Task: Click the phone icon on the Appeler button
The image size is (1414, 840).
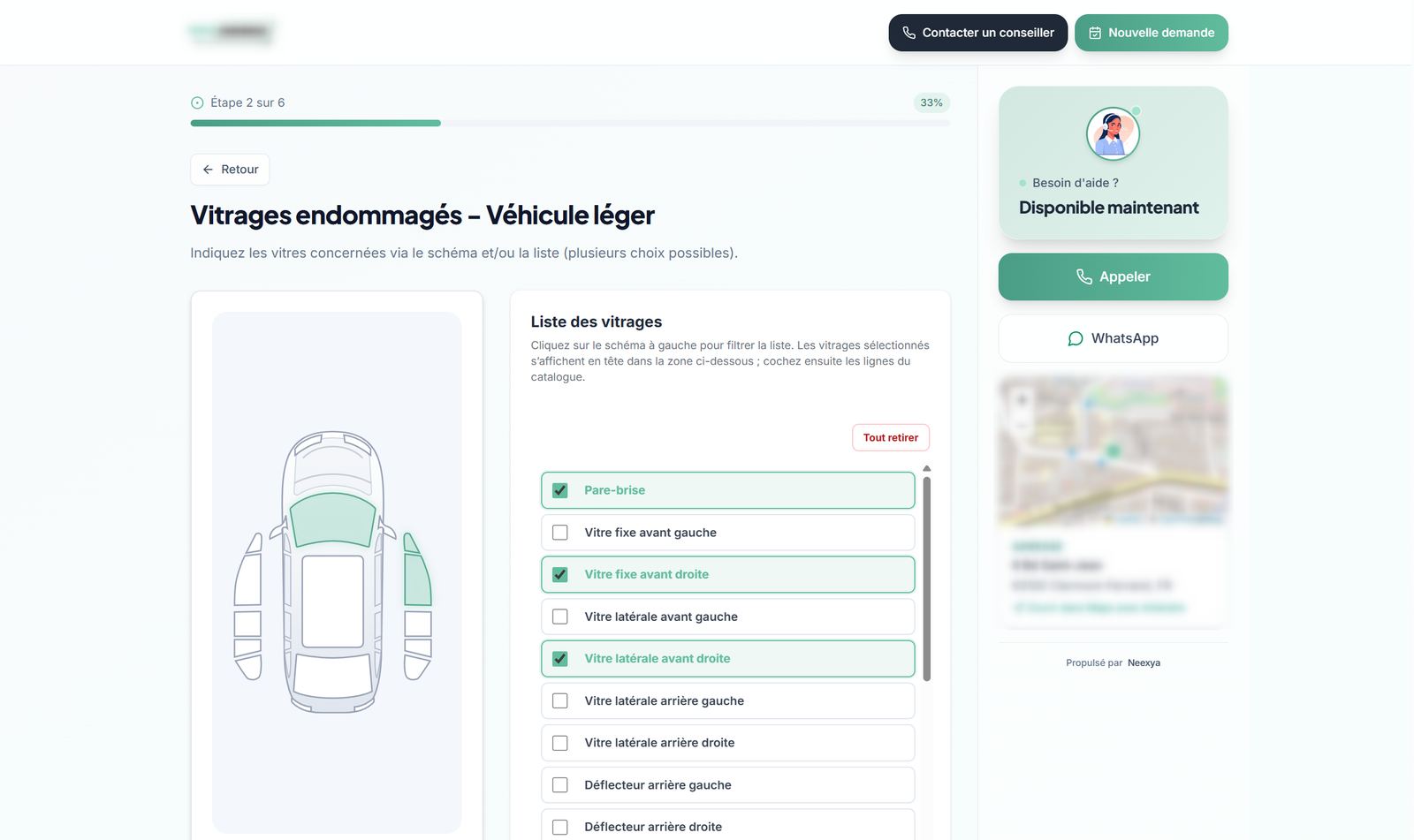Action: click(1084, 276)
